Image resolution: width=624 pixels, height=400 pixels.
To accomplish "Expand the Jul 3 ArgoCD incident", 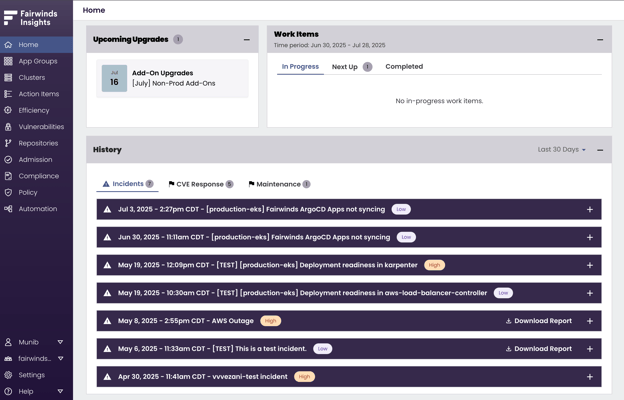I will (x=590, y=209).
